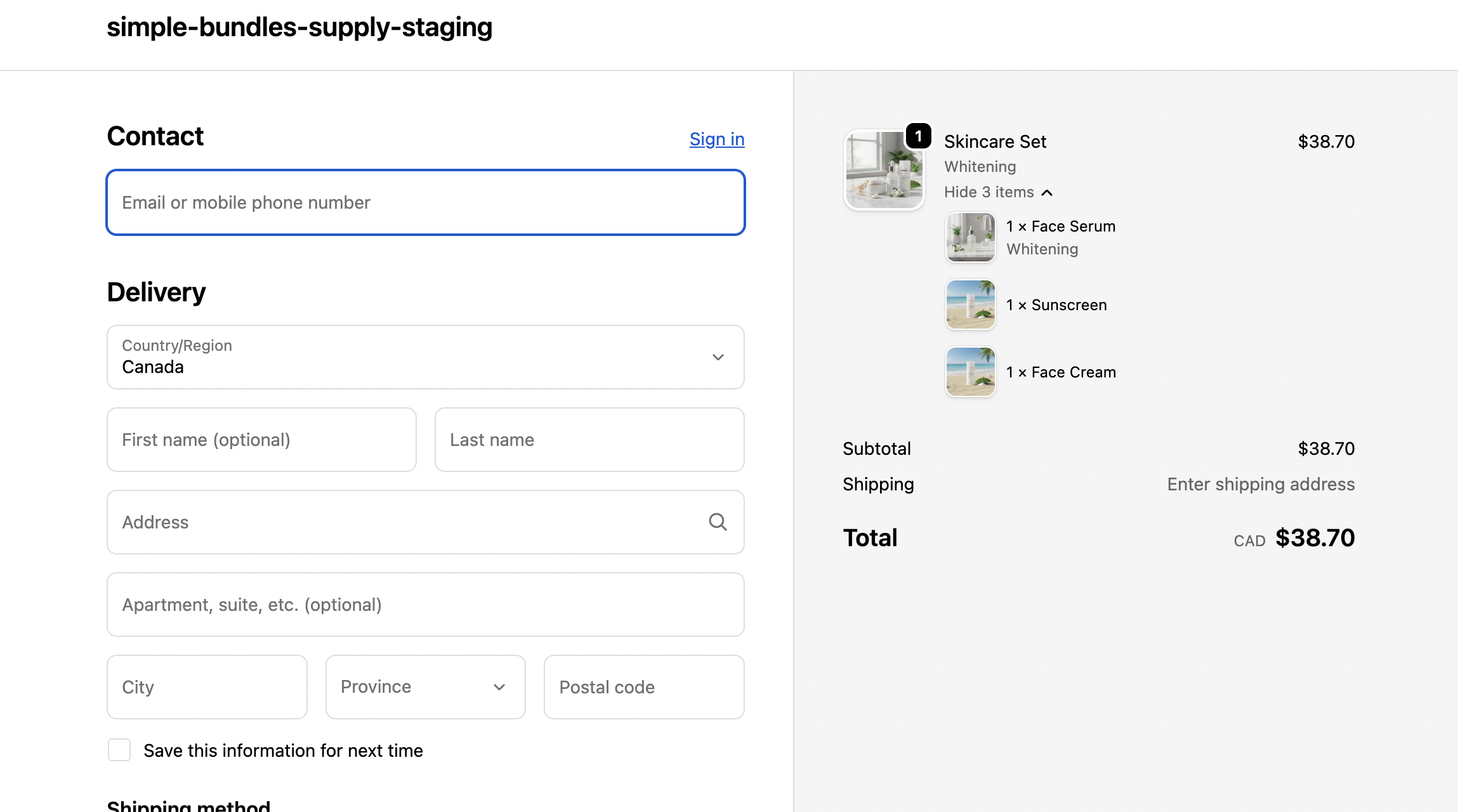Click the City input field
The image size is (1458, 812).
click(x=207, y=687)
